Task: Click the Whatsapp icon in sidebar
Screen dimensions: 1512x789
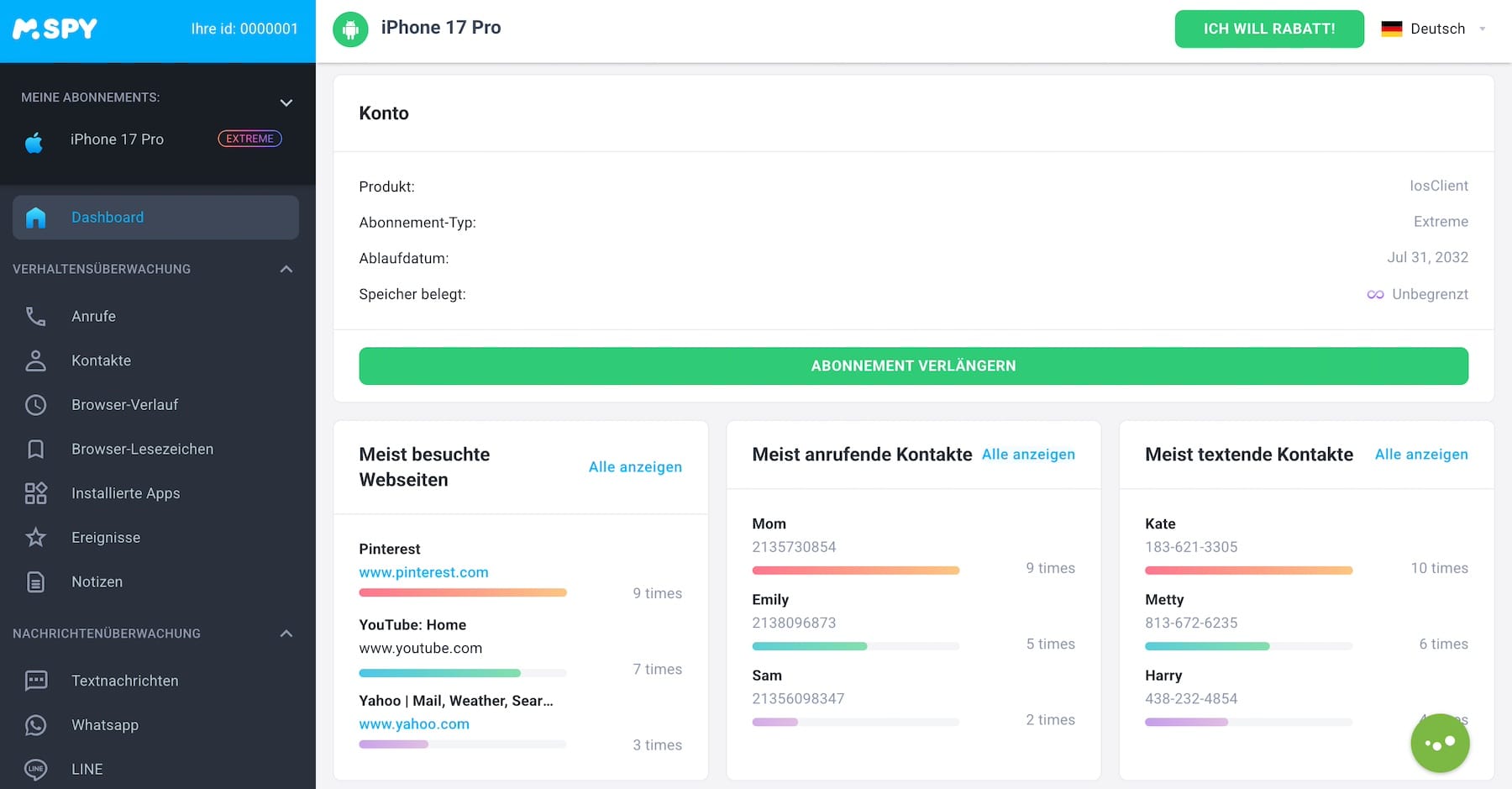Action: pos(35,725)
